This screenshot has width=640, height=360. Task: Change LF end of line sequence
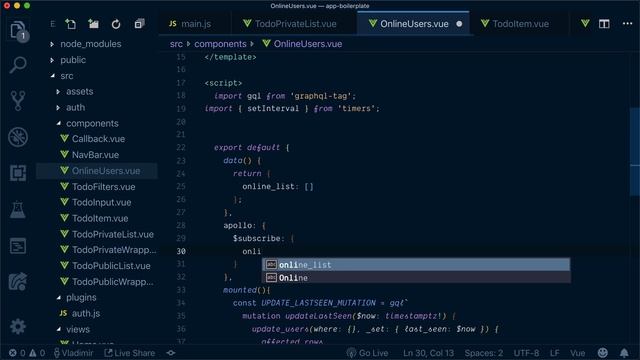point(554,353)
